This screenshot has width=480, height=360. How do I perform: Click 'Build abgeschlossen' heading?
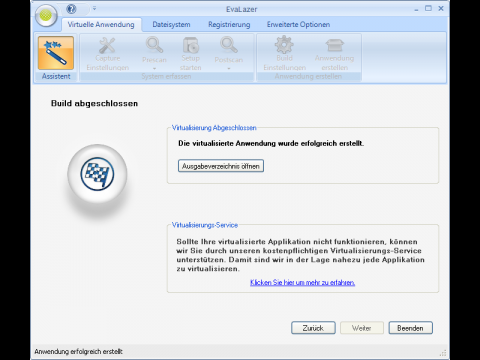(x=94, y=103)
